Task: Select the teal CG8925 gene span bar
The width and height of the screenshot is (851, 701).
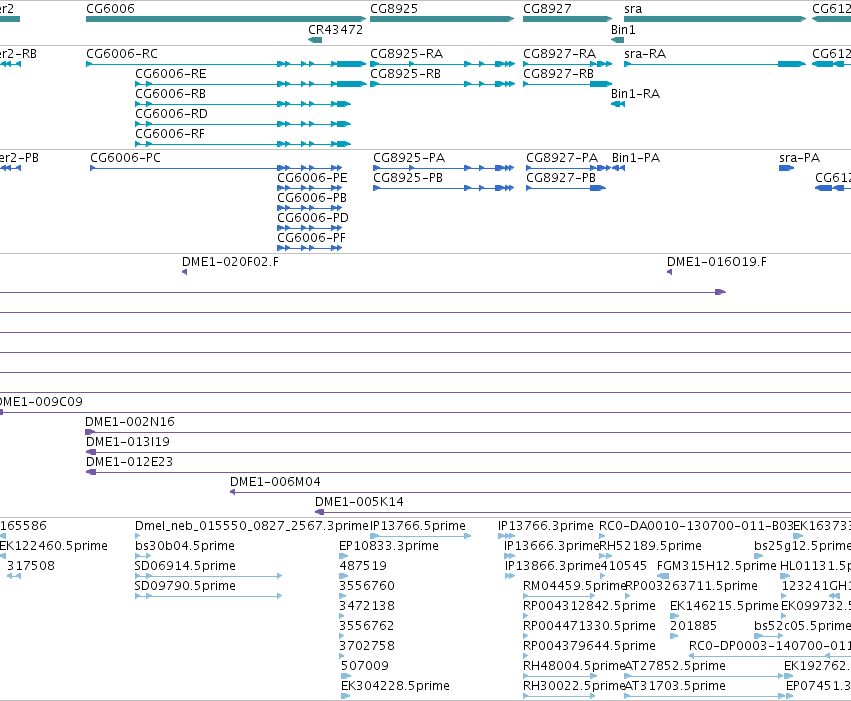Action: tap(442, 19)
